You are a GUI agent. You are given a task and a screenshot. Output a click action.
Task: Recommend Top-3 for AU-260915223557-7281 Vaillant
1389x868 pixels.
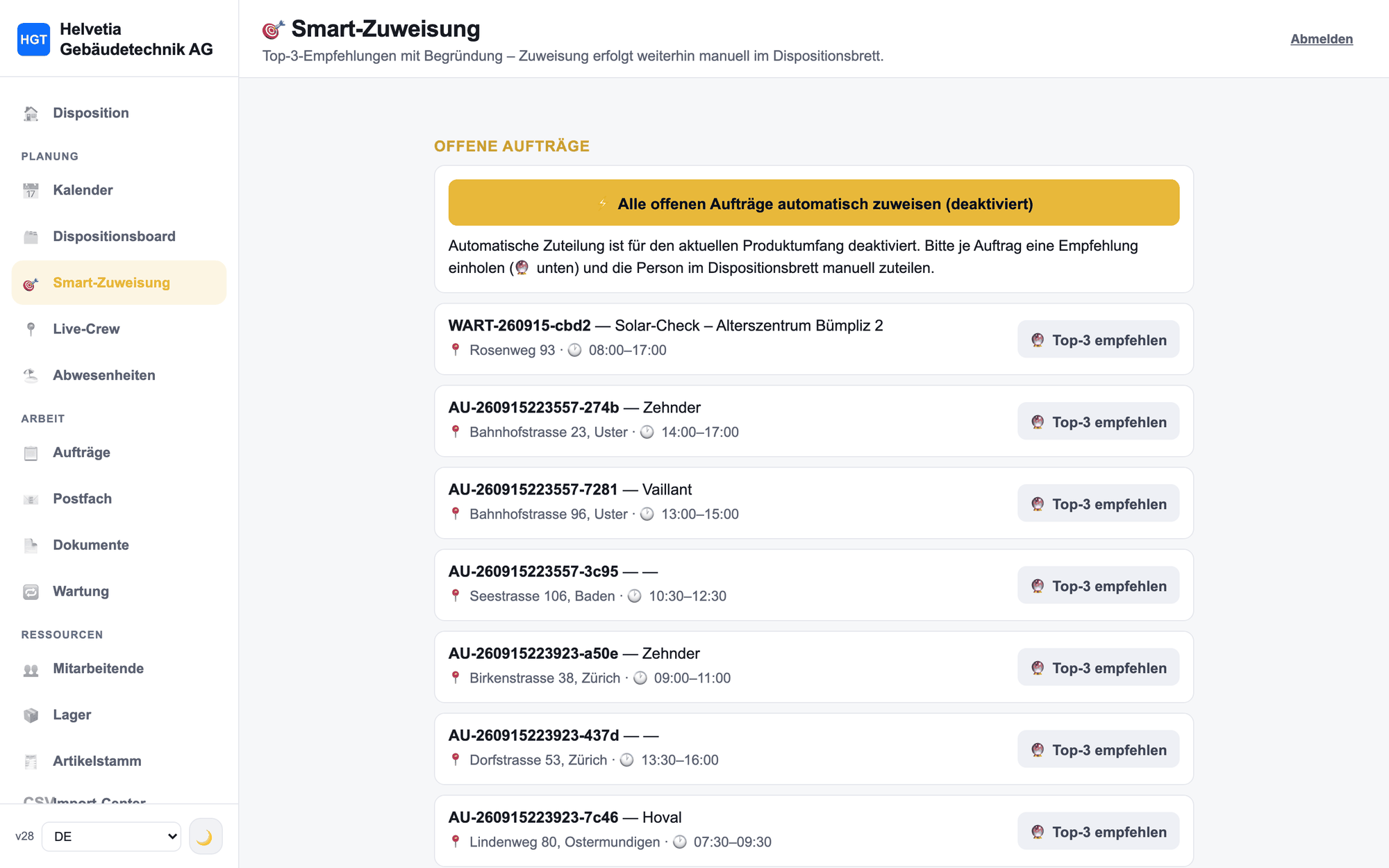tap(1099, 503)
